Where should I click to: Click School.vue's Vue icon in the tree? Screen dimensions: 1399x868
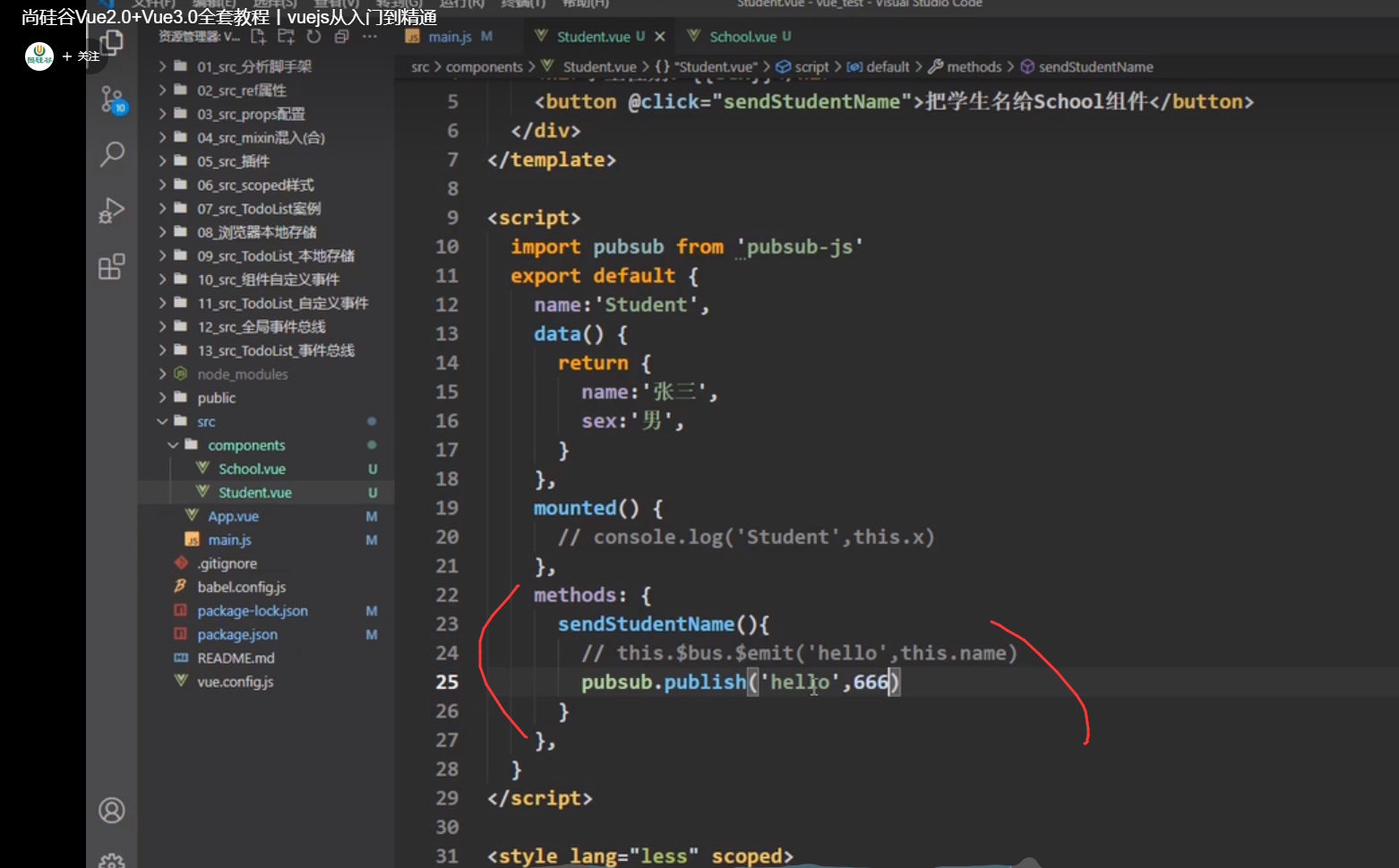pyautogui.click(x=202, y=468)
